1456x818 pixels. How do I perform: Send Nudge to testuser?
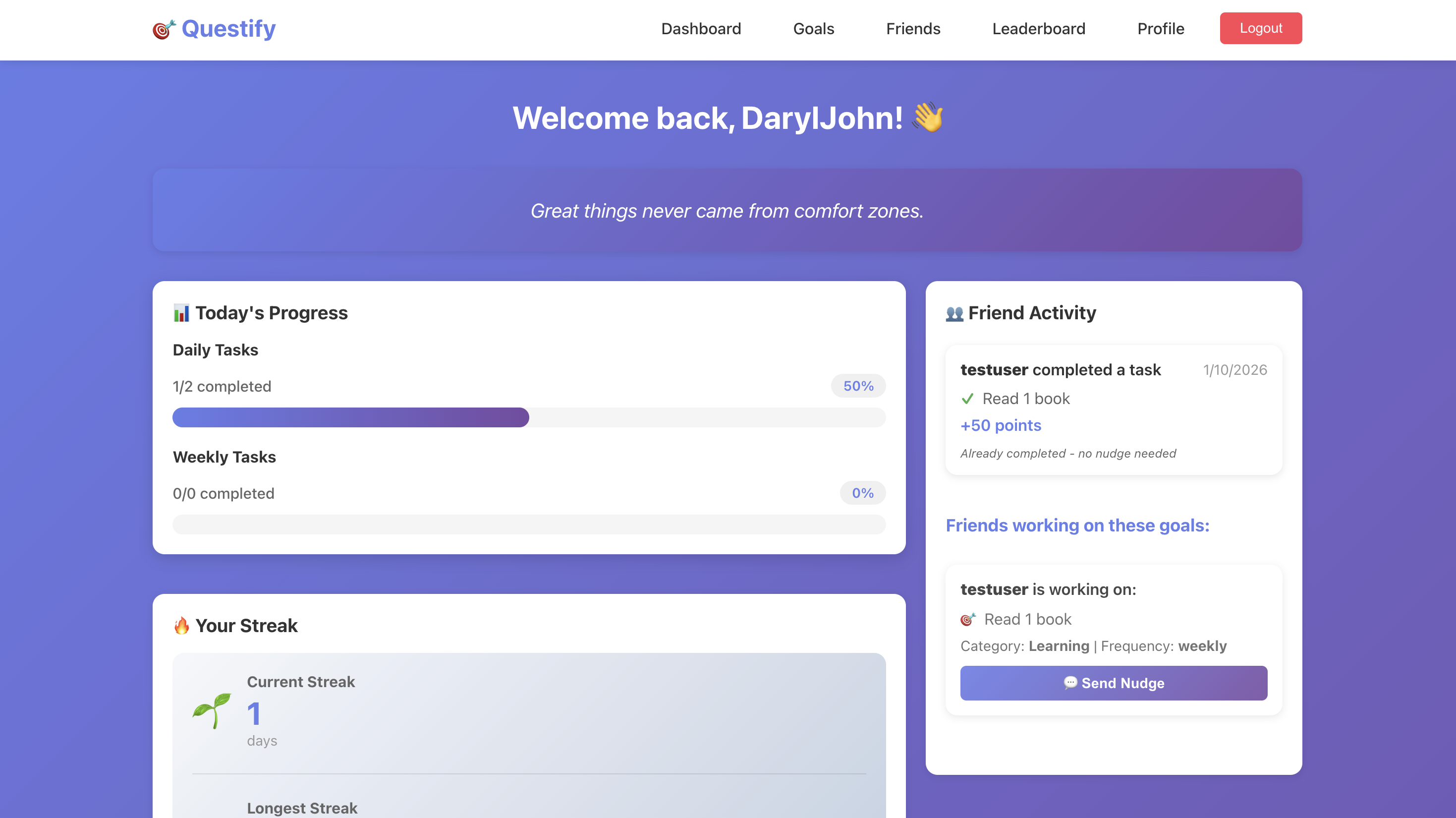tap(1114, 683)
